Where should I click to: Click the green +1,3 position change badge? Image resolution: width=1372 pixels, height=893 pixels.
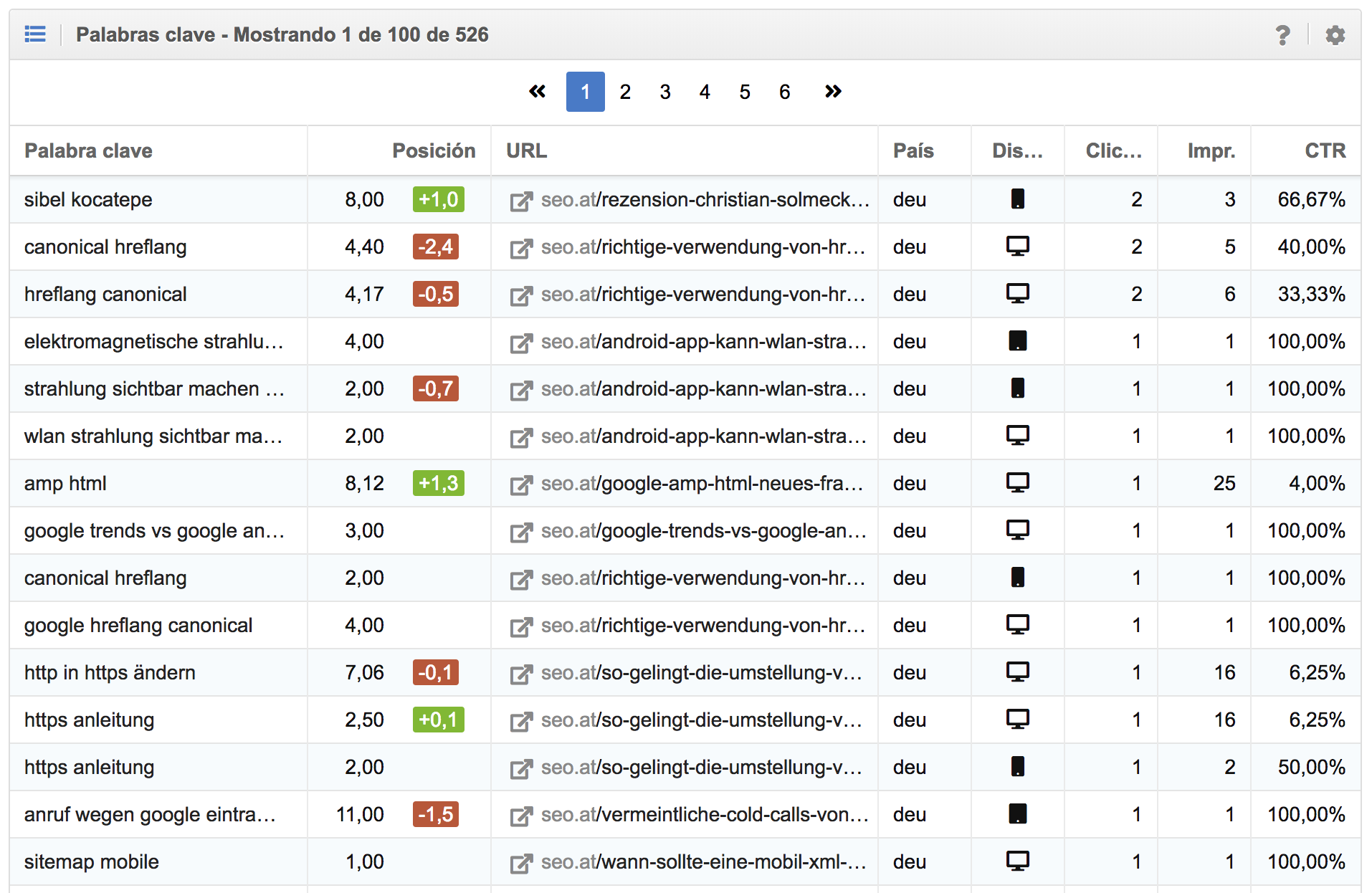(438, 483)
